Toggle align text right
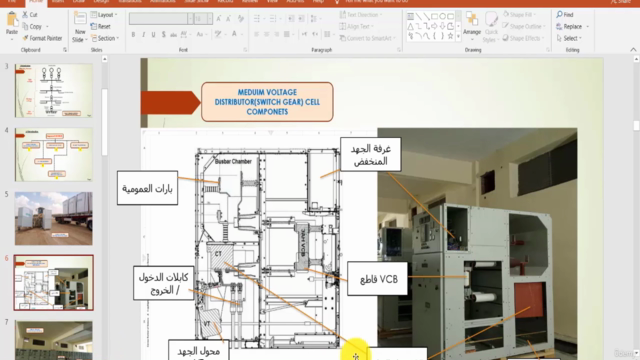 coord(277,34)
